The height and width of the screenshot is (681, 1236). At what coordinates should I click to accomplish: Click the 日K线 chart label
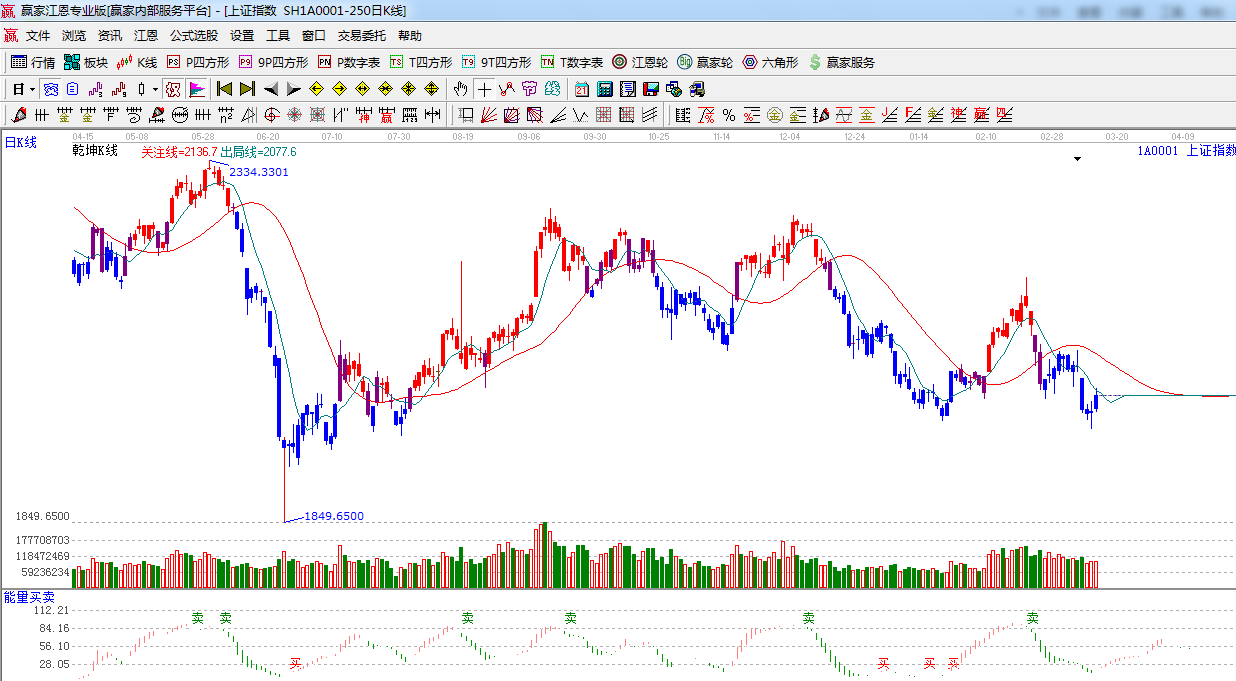point(20,143)
